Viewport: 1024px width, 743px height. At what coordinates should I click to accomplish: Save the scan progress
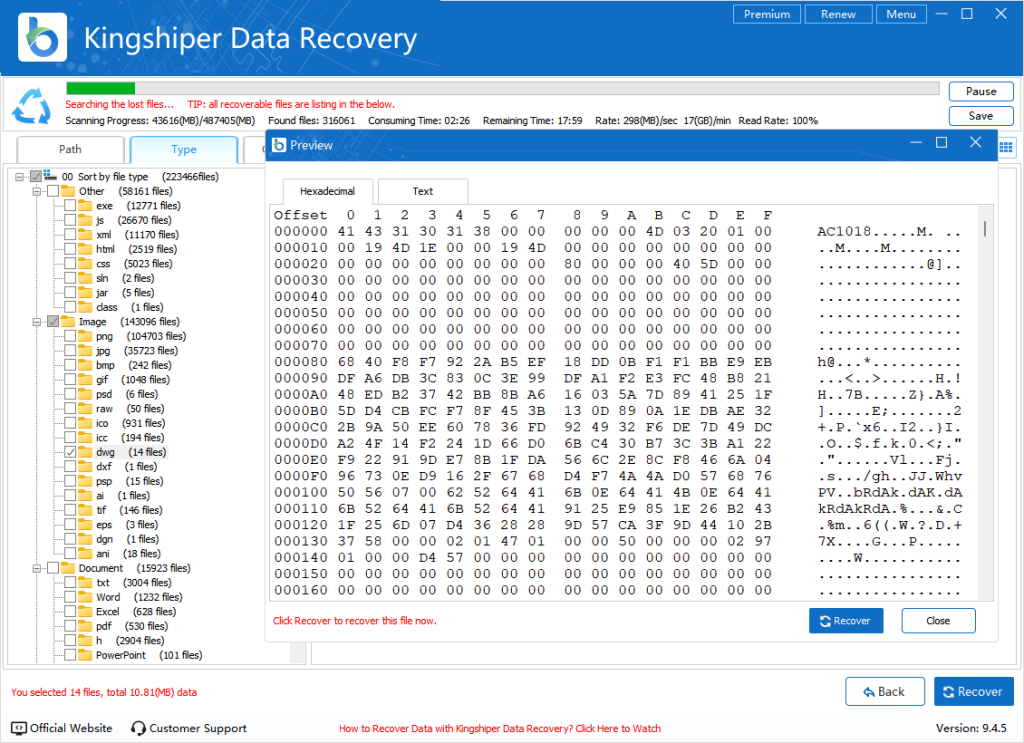[981, 116]
